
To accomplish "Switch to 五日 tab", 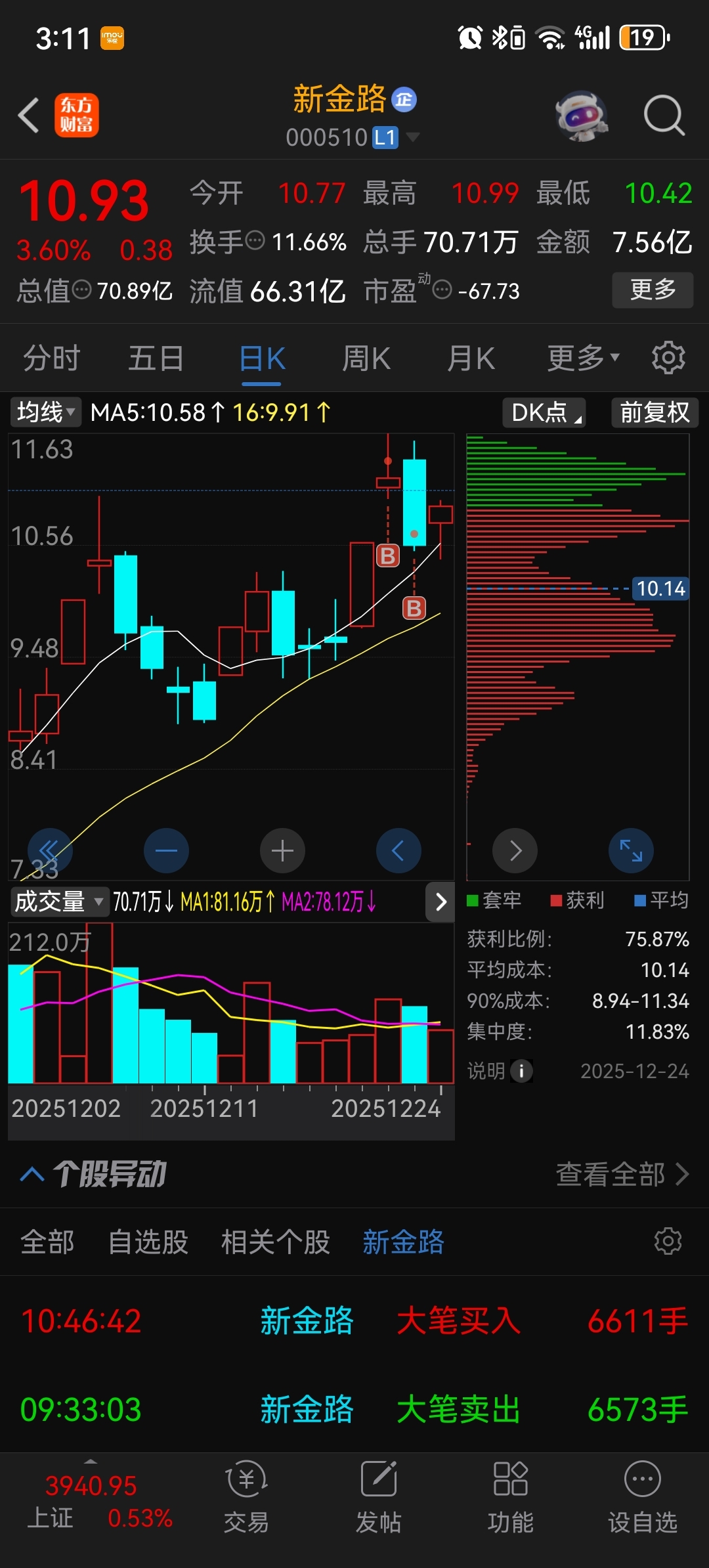I will click(156, 358).
